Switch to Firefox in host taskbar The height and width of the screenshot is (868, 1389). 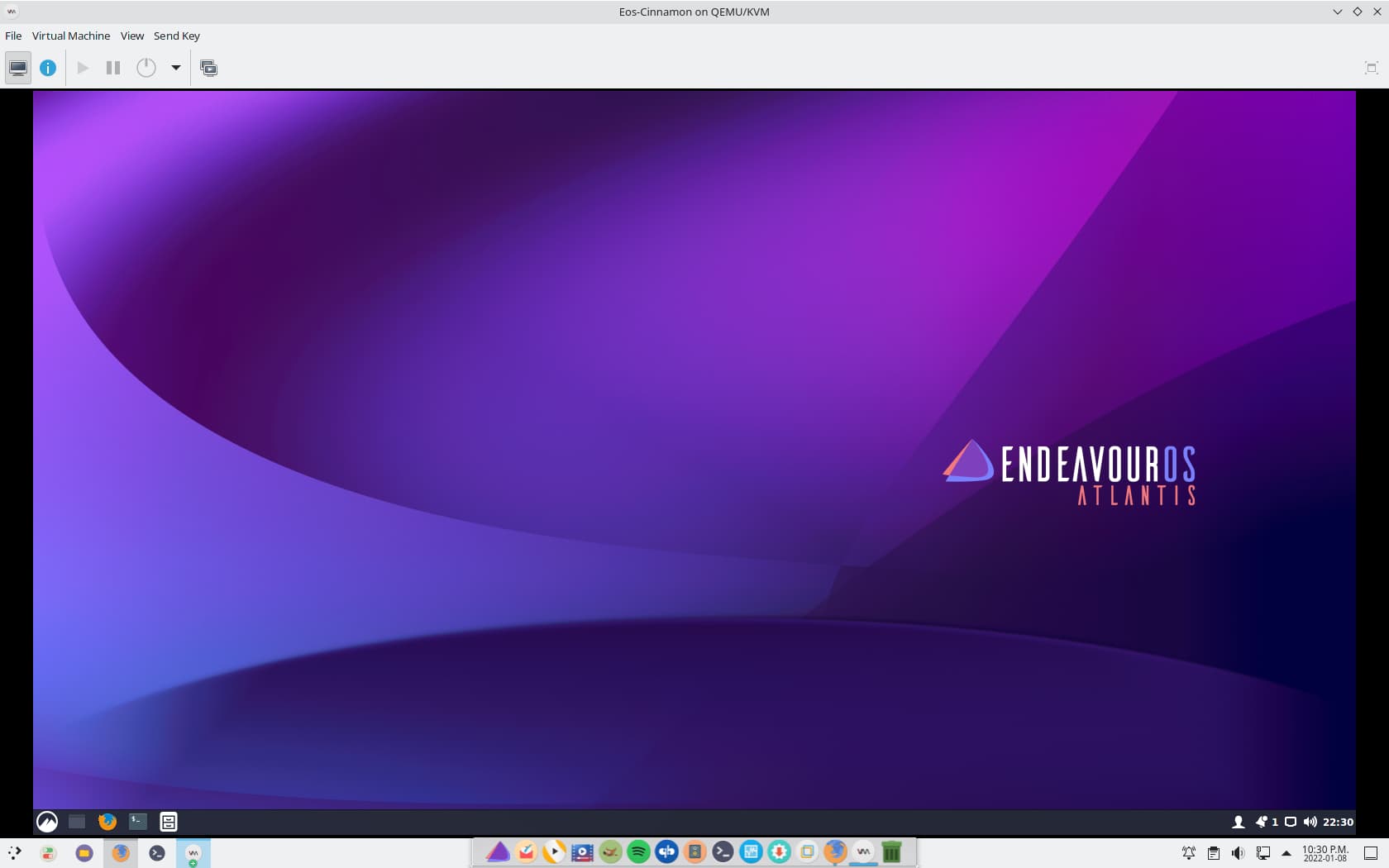click(121, 853)
